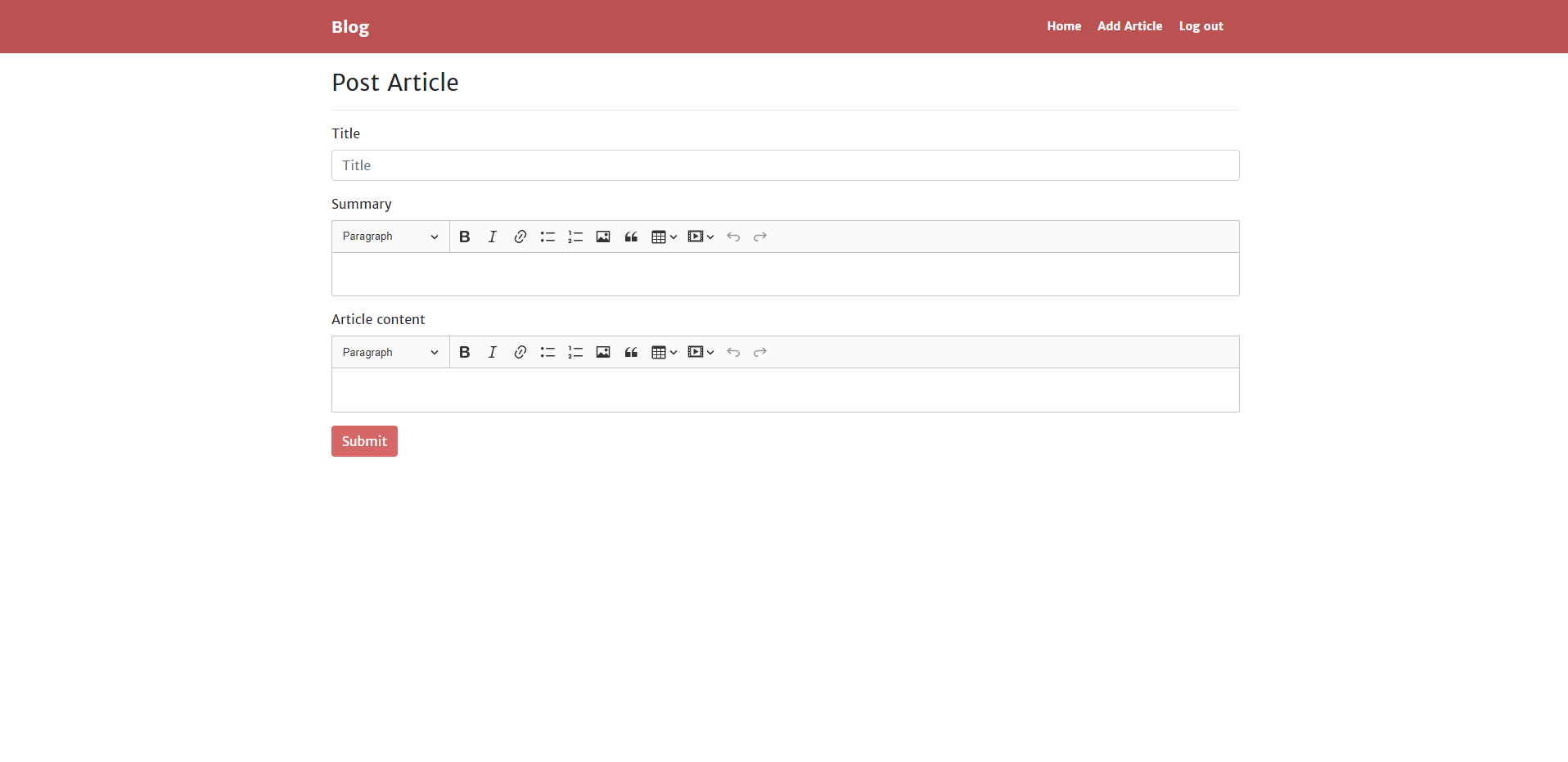This screenshot has width=1568, height=762.
Task: Insert a link in Article content editor
Action: coord(520,352)
